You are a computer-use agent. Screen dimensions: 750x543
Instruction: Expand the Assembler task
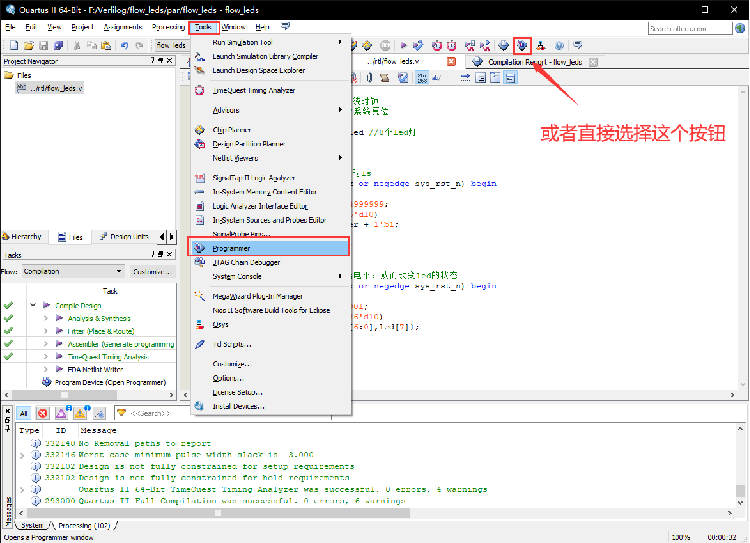(45, 344)
